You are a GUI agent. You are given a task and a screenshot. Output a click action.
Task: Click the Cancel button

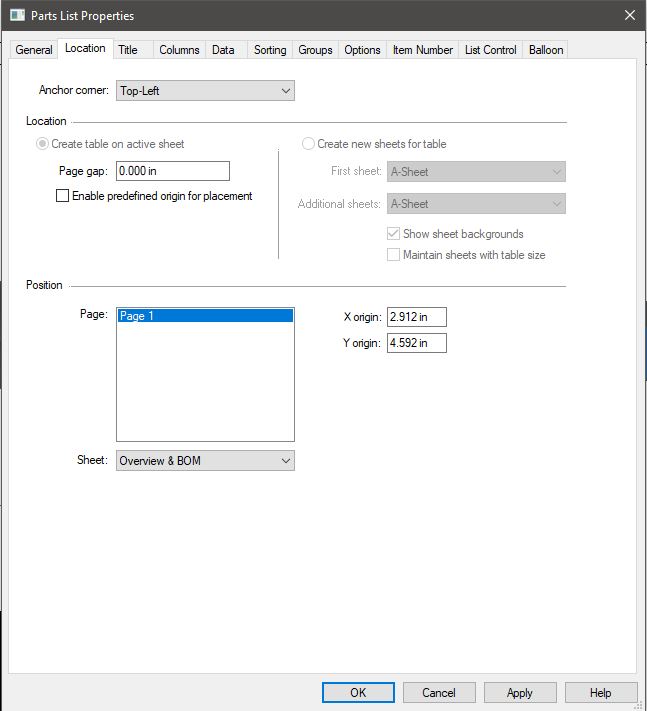[439, 692]
